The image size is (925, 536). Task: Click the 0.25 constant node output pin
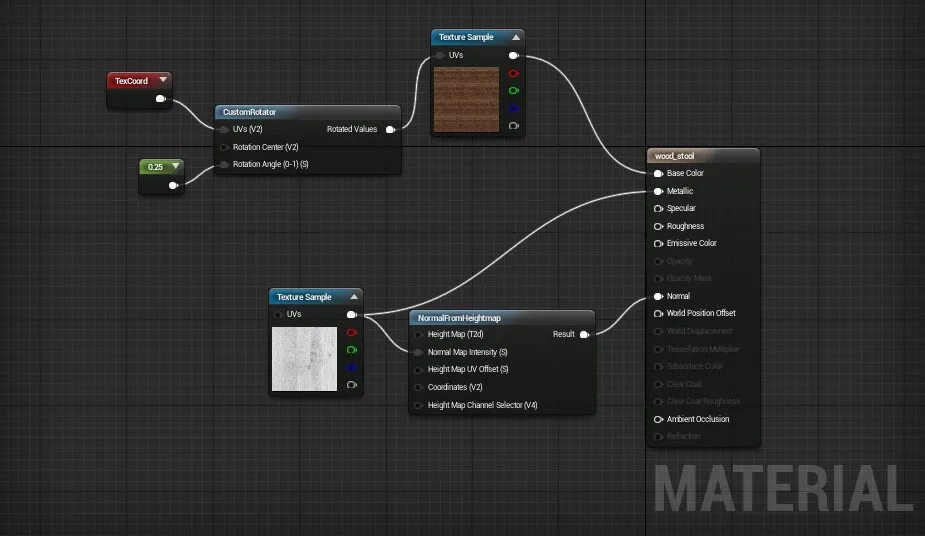click(x=173, y=185)
